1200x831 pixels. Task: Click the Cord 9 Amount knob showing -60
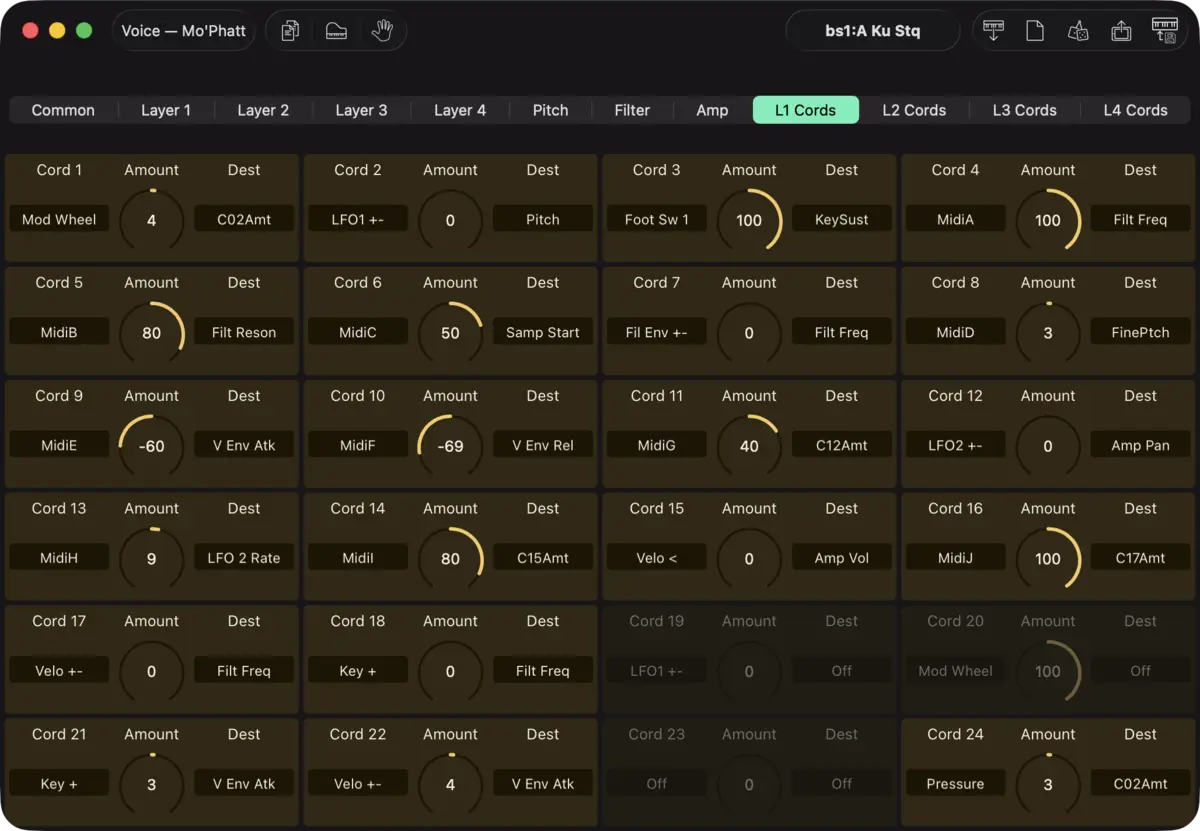(152, 446)
